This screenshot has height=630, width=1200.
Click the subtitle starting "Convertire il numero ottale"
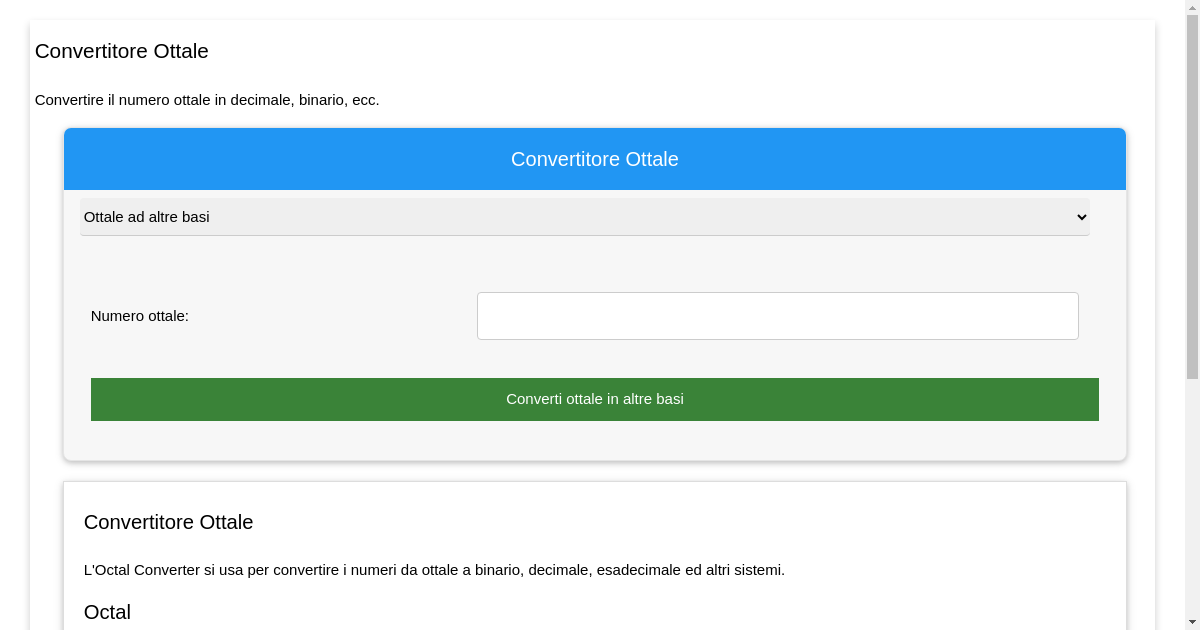[x=207, y=100]
